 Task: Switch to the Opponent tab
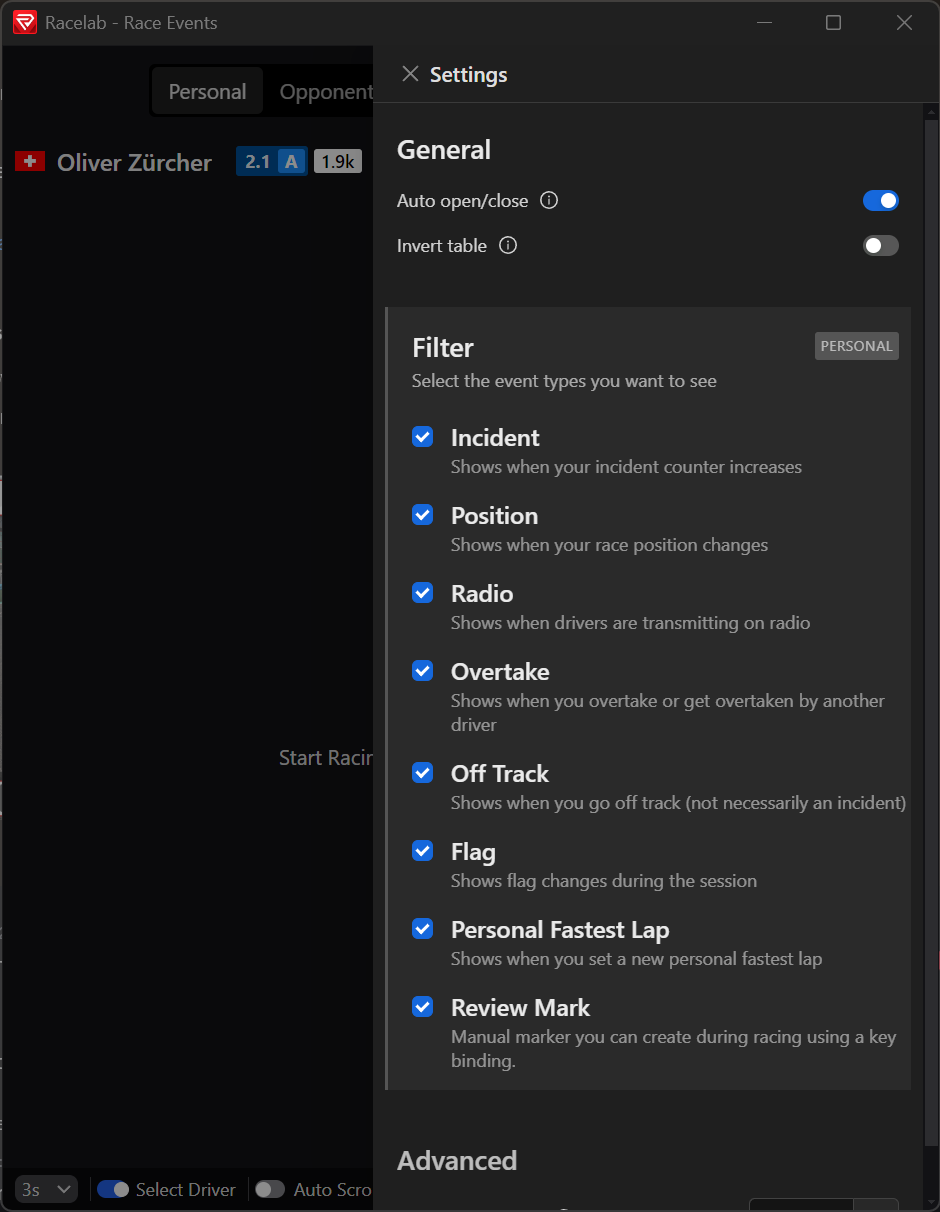(x=325, y=90)
